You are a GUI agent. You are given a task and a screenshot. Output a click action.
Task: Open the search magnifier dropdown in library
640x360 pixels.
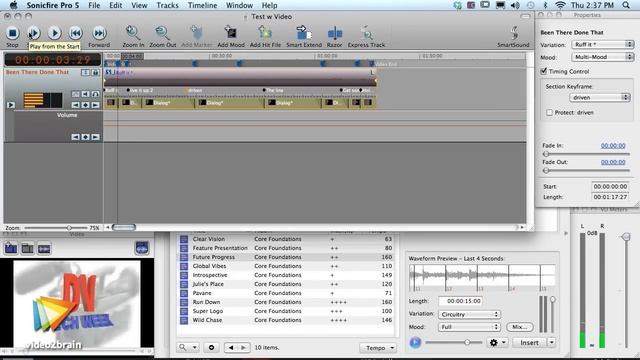(x=188, y=347)
